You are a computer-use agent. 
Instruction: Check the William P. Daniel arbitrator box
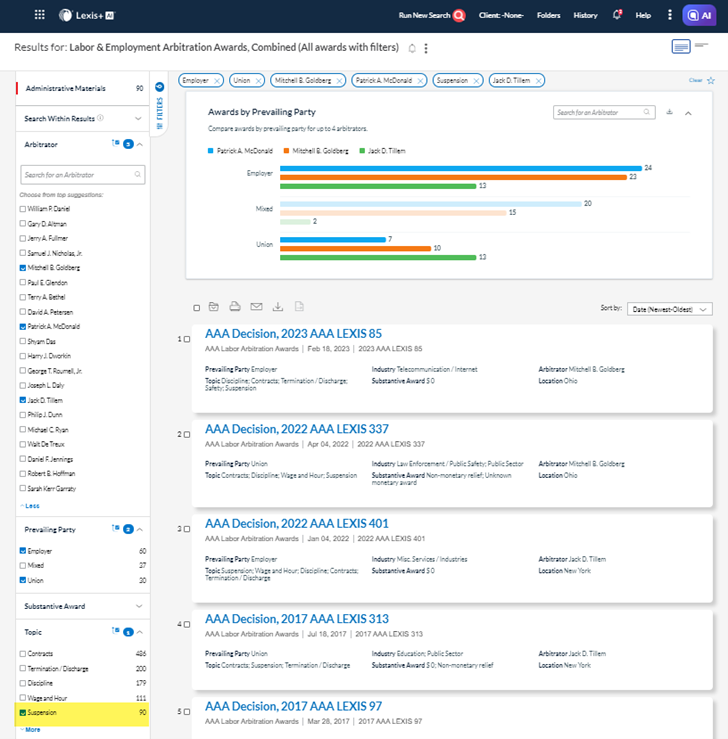point(23,209)
